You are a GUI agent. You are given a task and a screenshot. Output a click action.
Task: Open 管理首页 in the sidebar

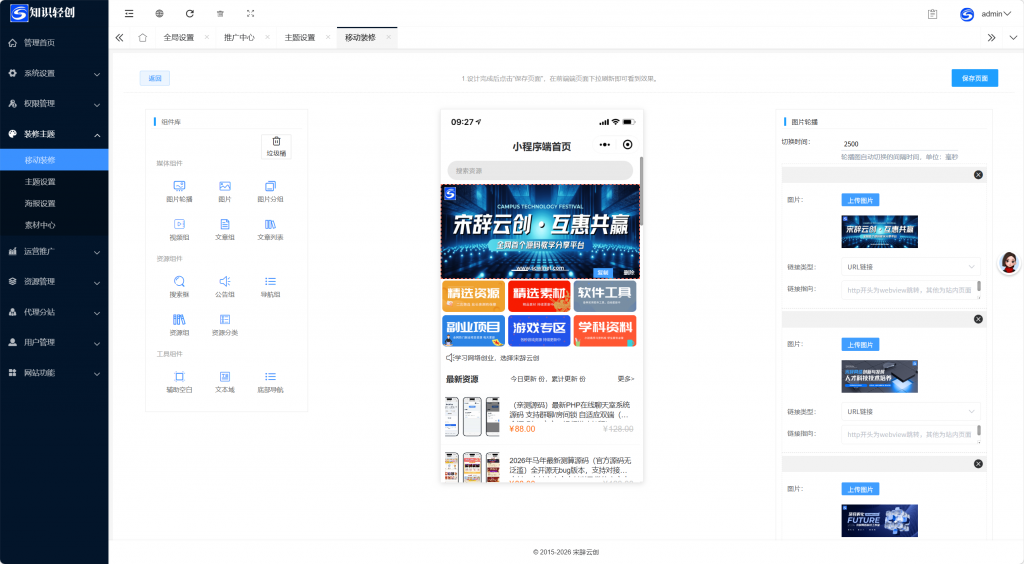click(x=54, y=43)
